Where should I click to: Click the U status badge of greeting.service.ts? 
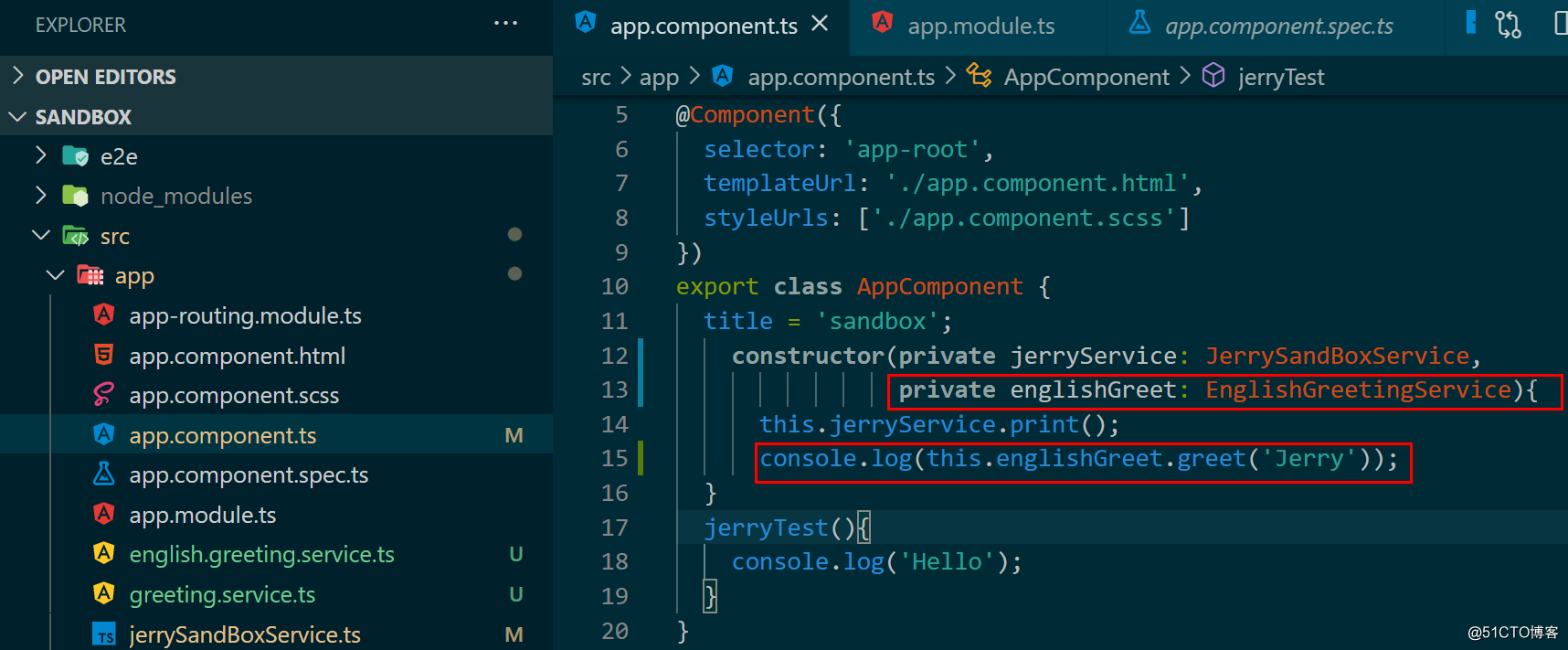(515, 594)
